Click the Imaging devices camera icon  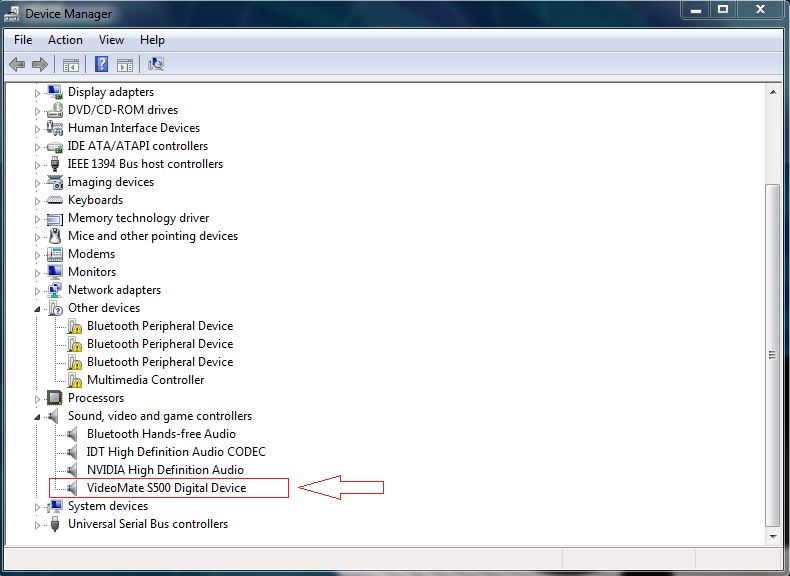click(54, 182)
